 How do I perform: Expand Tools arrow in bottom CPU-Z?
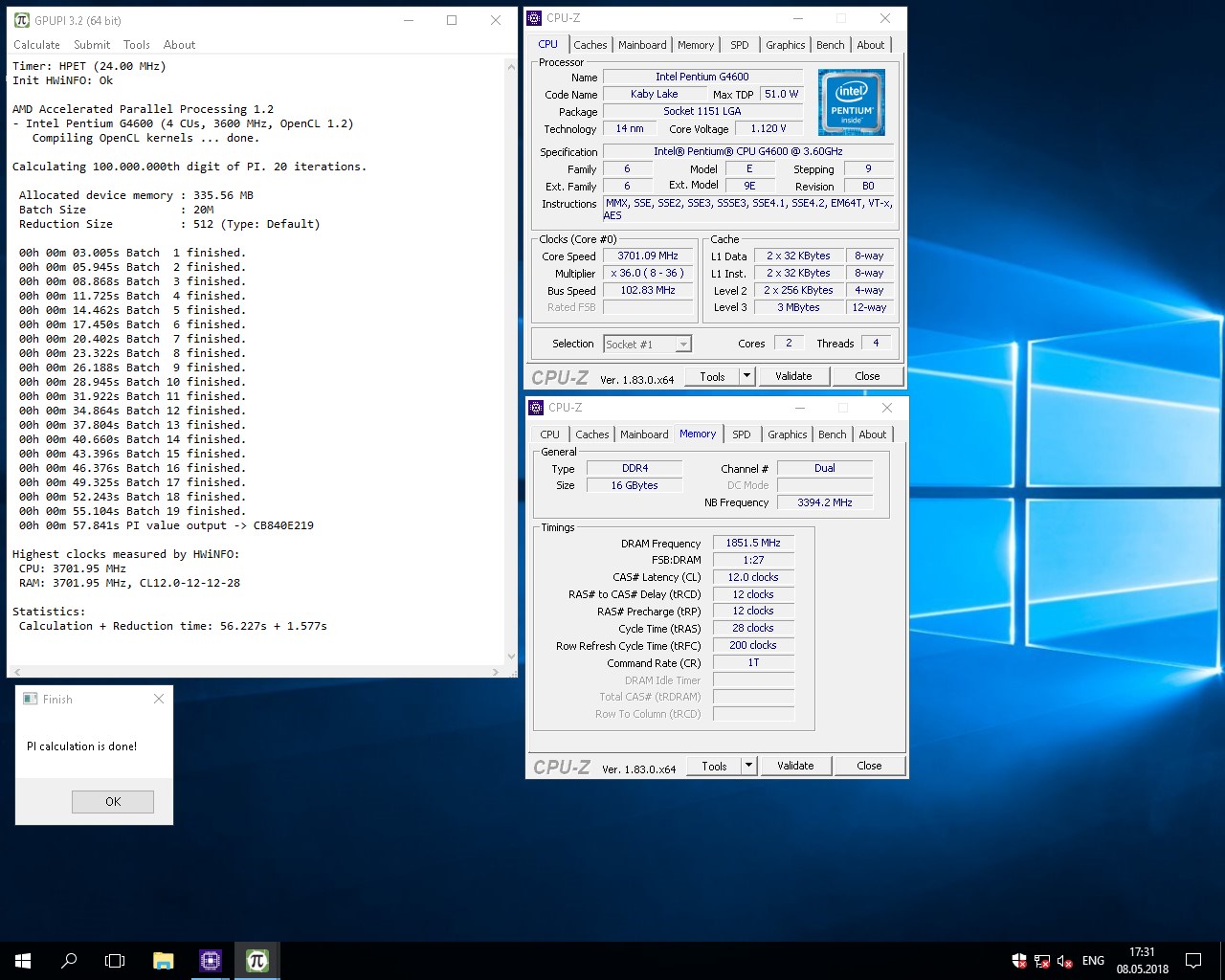pos(749,766)
